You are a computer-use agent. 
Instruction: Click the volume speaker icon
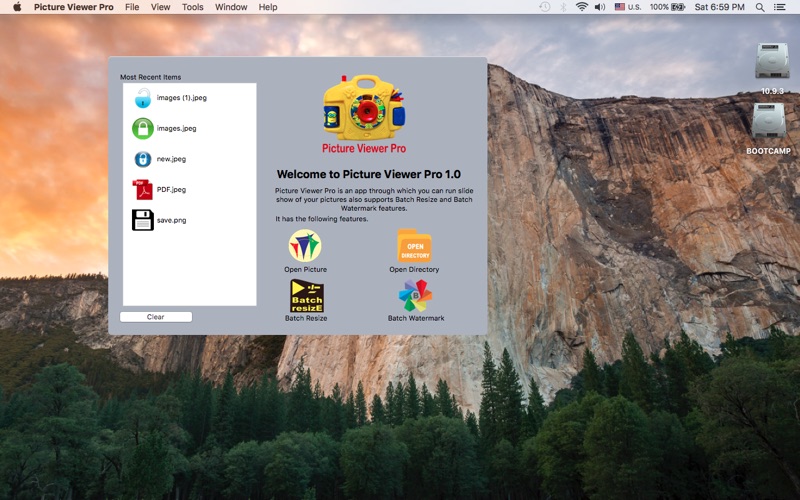click(600, 7)
